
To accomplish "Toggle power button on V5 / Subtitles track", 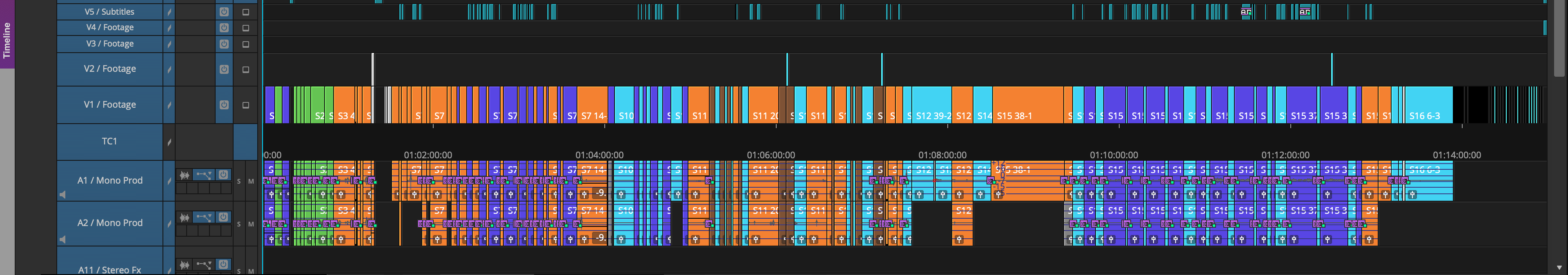I will (224, 11).
